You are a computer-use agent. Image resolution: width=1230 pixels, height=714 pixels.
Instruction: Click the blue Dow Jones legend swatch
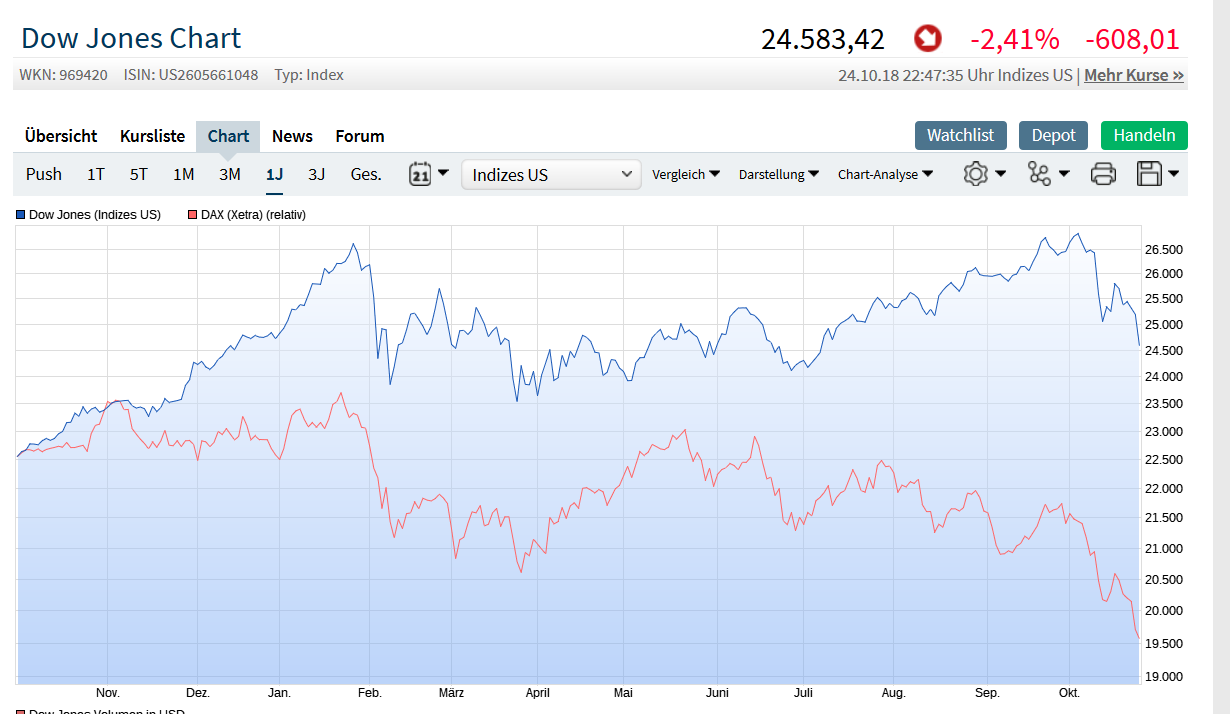click(21, 215)
